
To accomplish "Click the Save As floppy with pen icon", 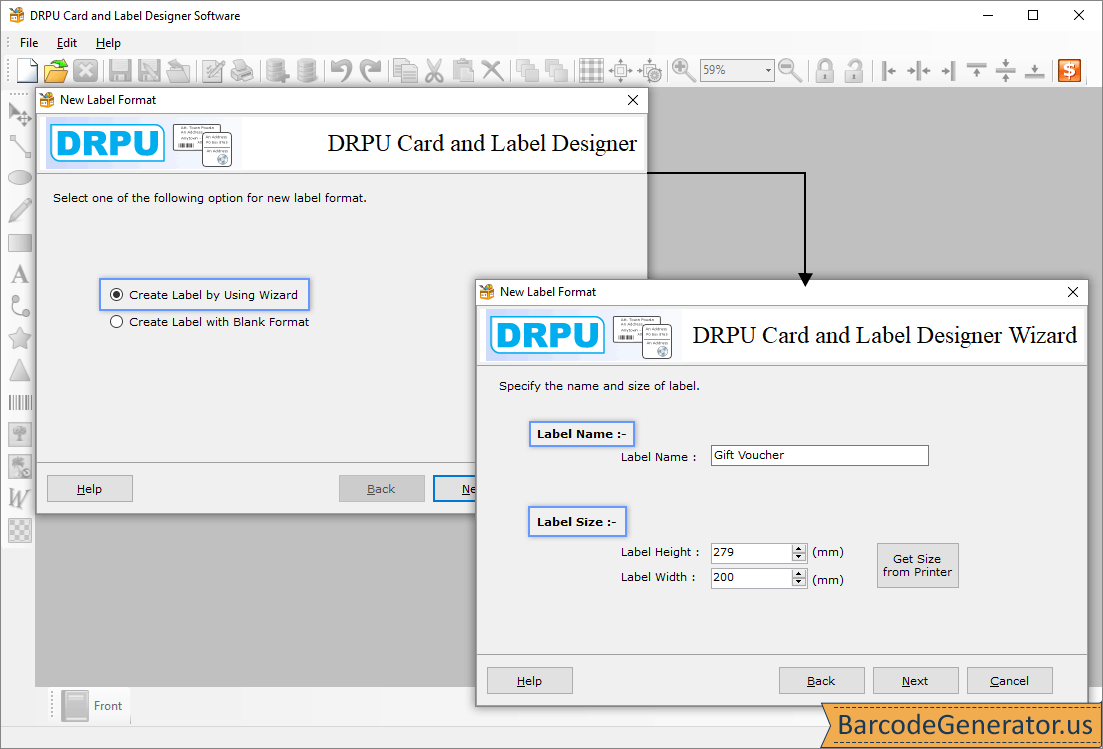I will click(149, 70).
